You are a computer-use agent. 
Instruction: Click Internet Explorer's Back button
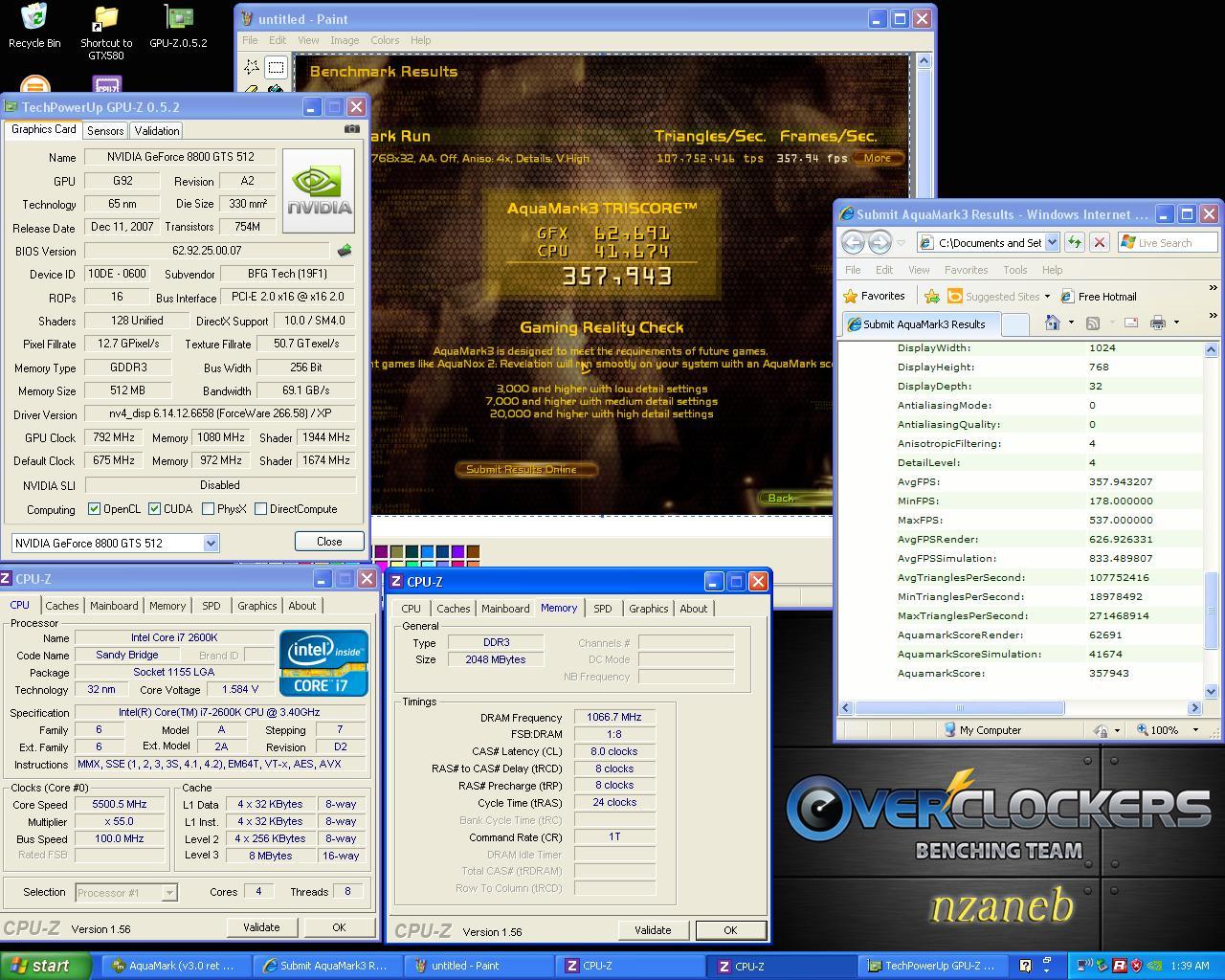(853, 242)
